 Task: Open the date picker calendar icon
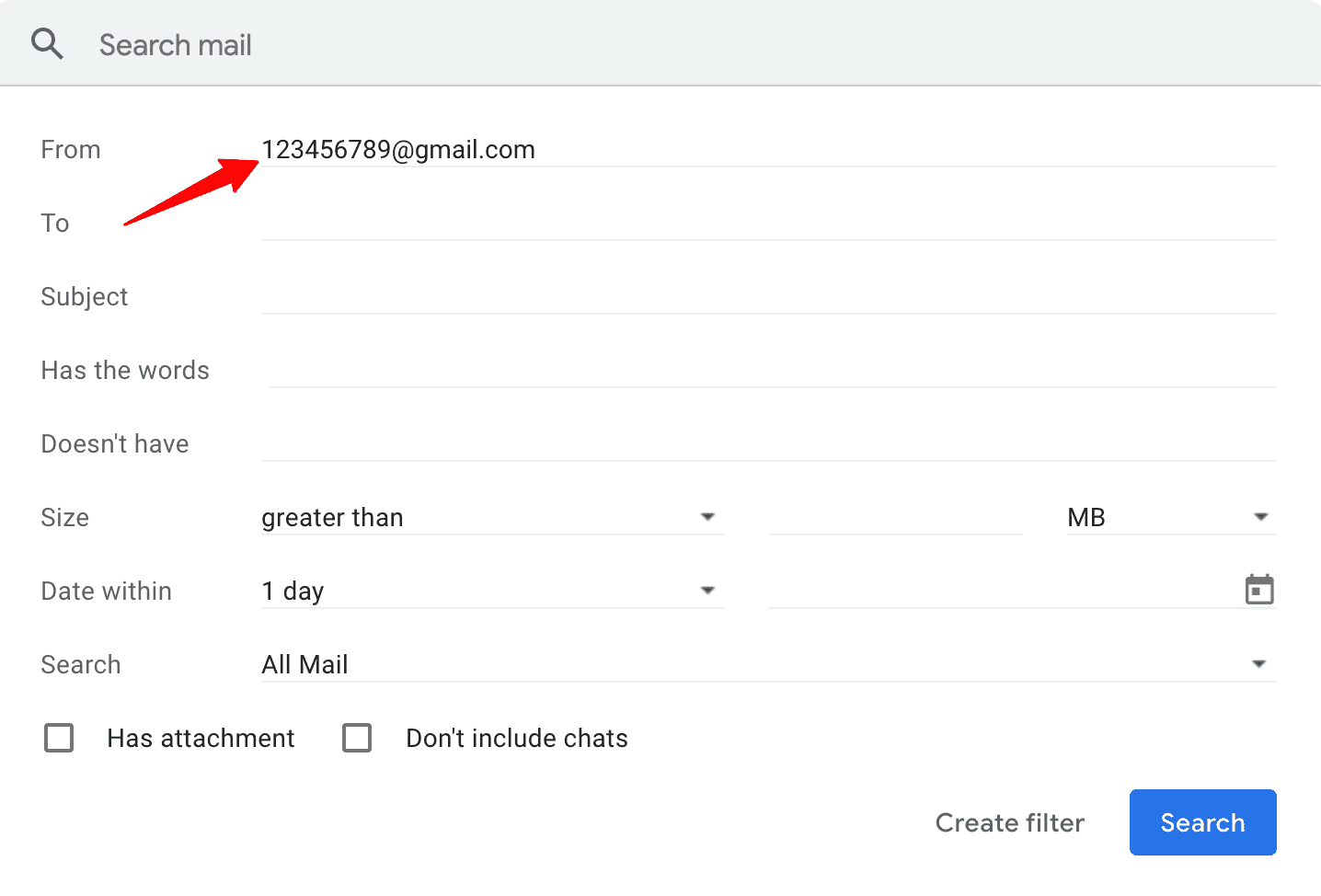(1261, 590)
